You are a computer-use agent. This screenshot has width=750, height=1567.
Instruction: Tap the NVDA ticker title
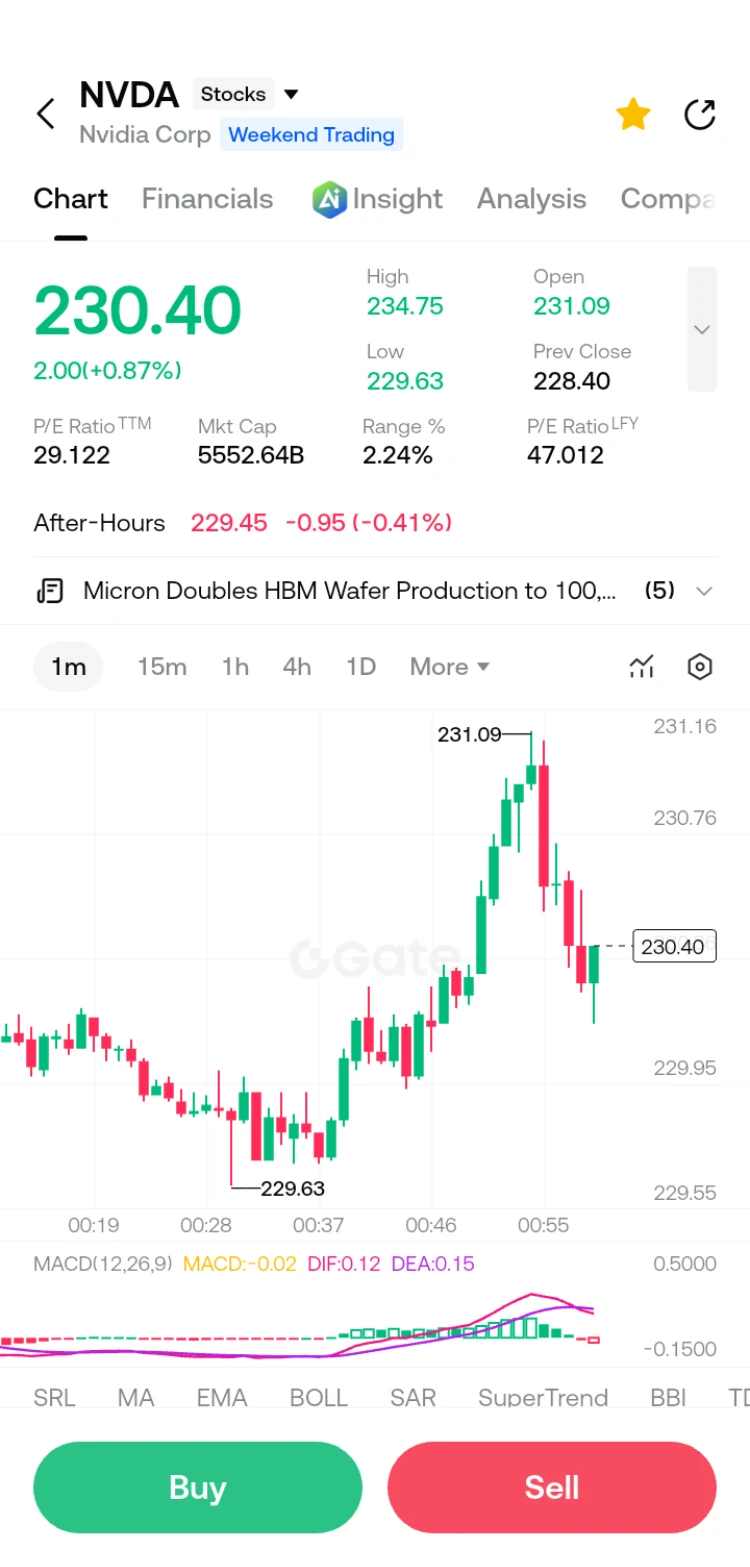click(x=129, y=95)
